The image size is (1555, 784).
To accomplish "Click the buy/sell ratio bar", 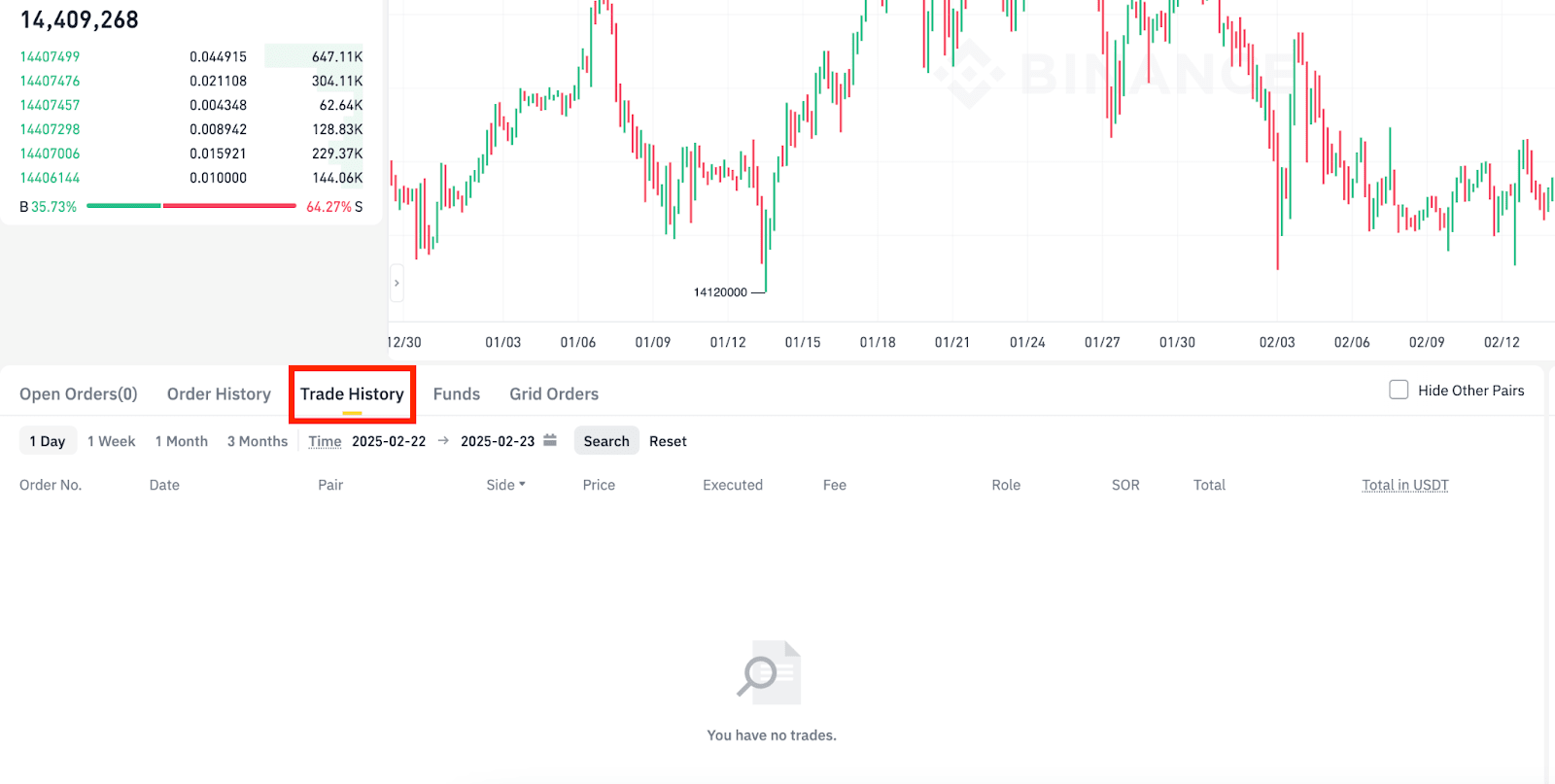I will tap(191, 206).
